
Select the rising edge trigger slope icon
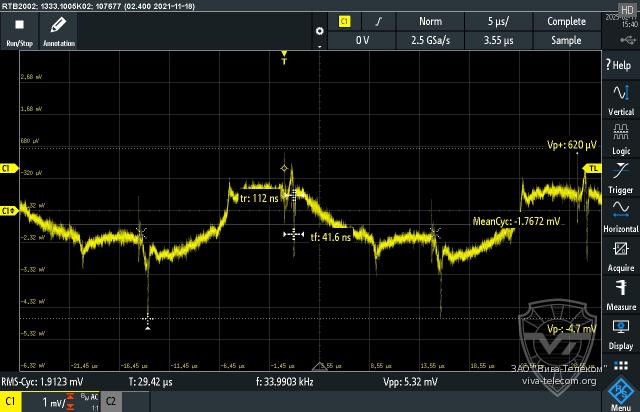[x=379, y=21]
